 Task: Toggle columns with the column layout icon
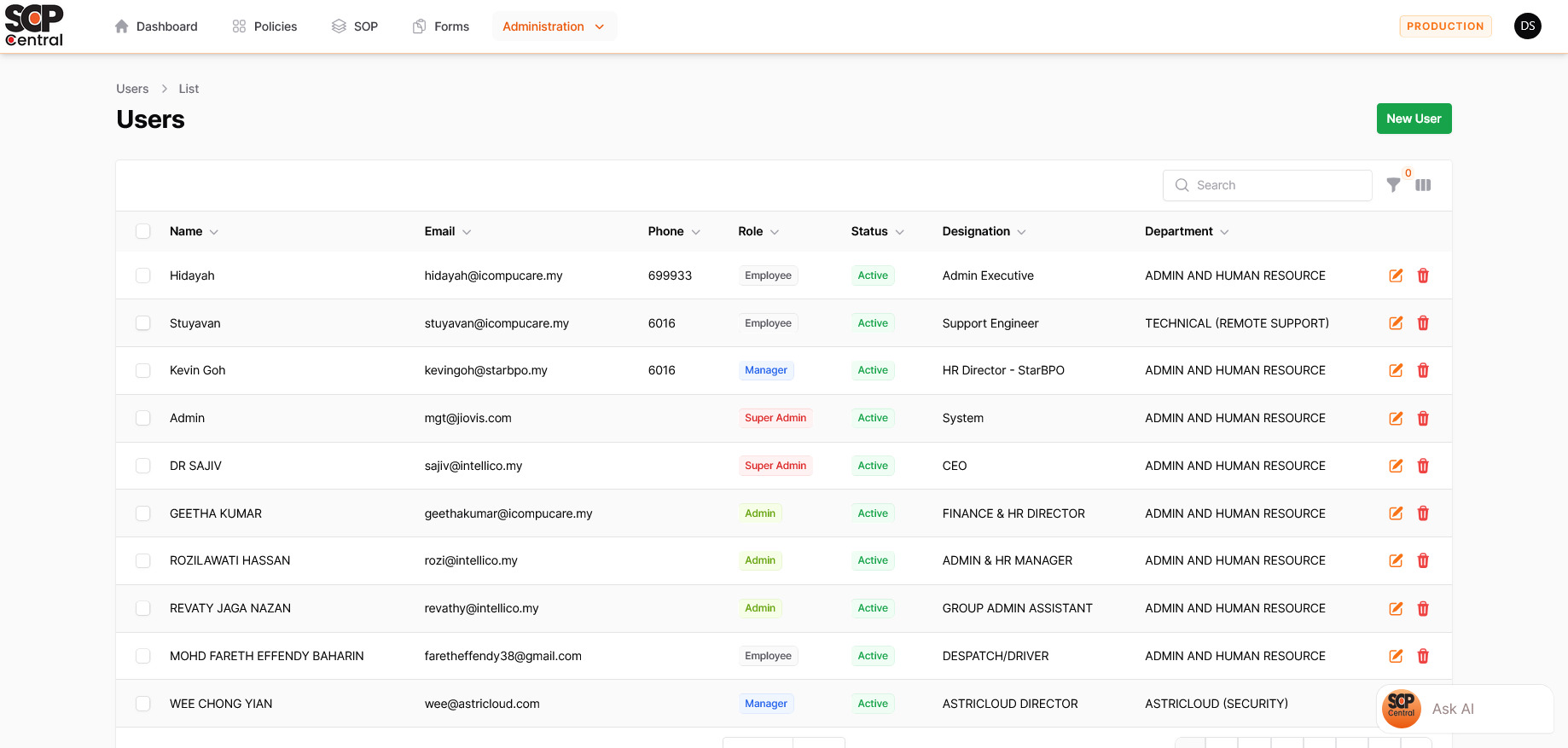pos(1423,185)
